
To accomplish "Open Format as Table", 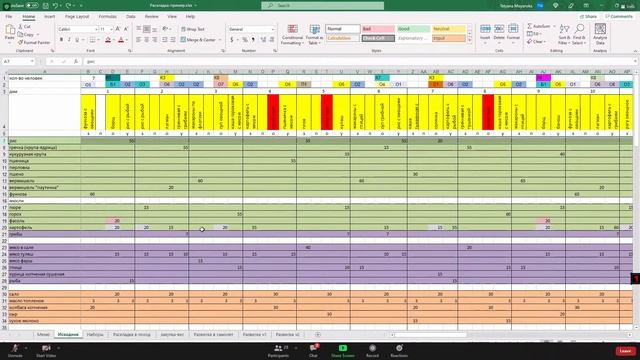I will [x=315, y=35].
